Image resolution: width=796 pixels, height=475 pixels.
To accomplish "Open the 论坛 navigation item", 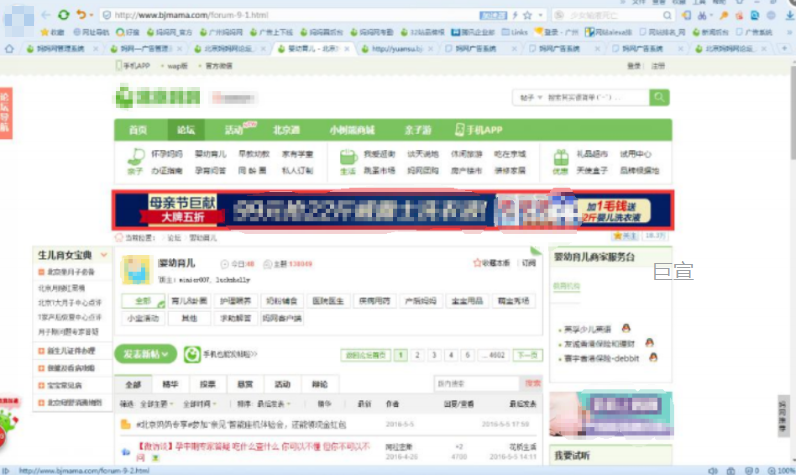I will point(186,130).
